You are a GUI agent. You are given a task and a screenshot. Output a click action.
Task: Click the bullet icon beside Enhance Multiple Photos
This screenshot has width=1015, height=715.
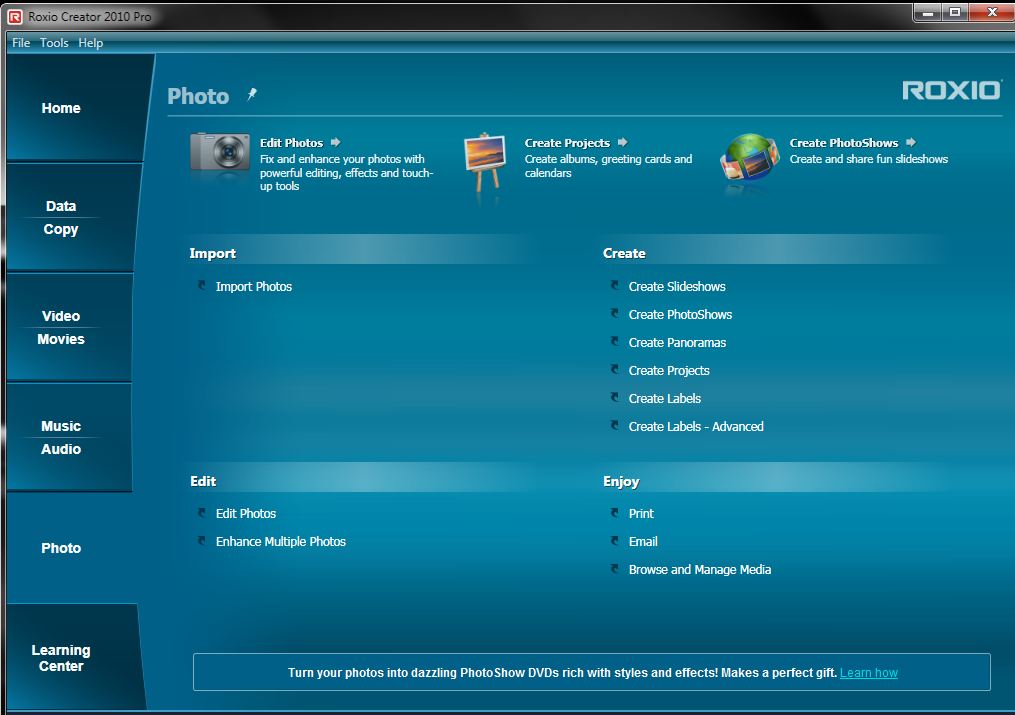tap(201, 540)
